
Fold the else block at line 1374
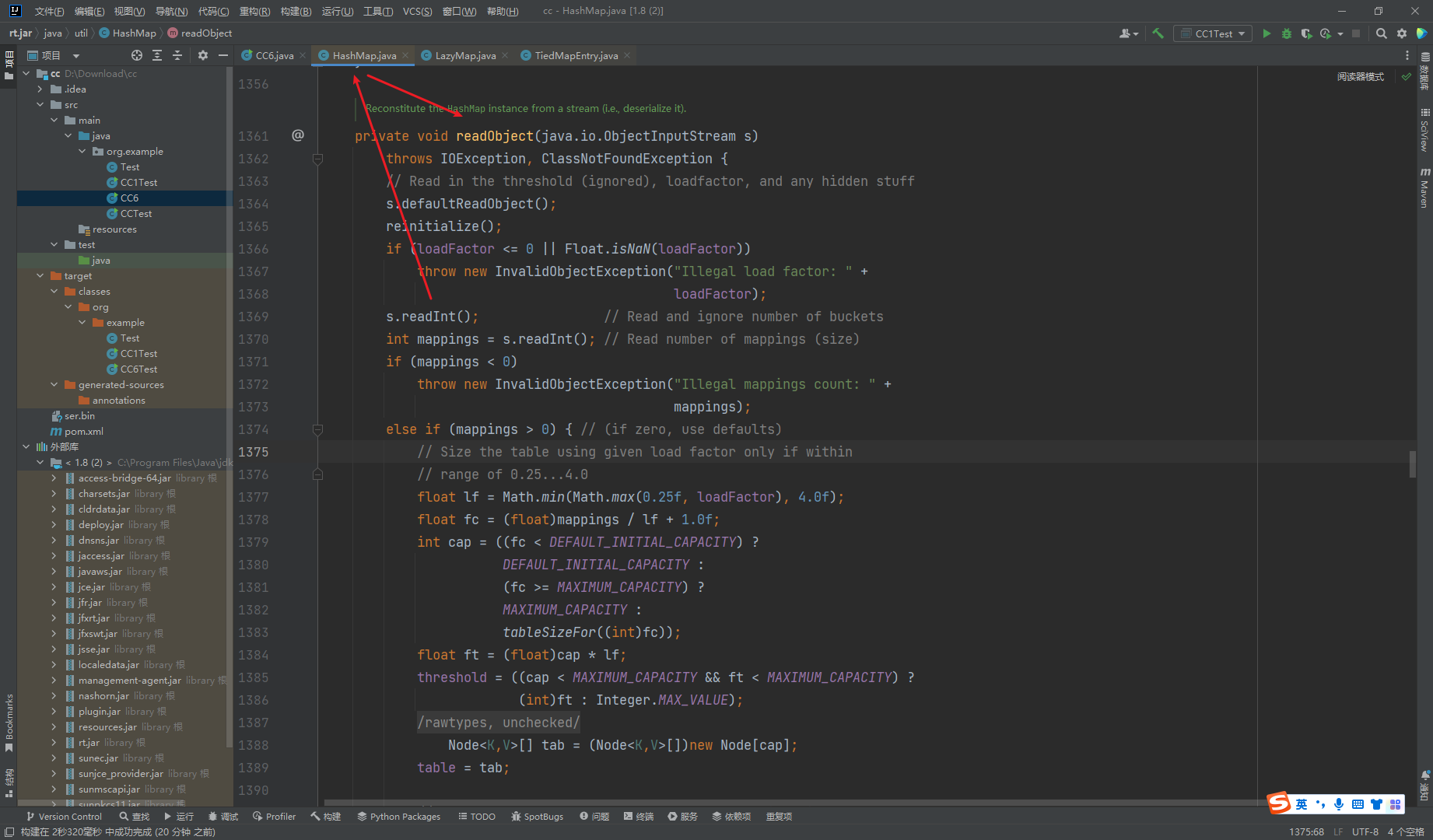pyautogui.click(x=317, y=429)
